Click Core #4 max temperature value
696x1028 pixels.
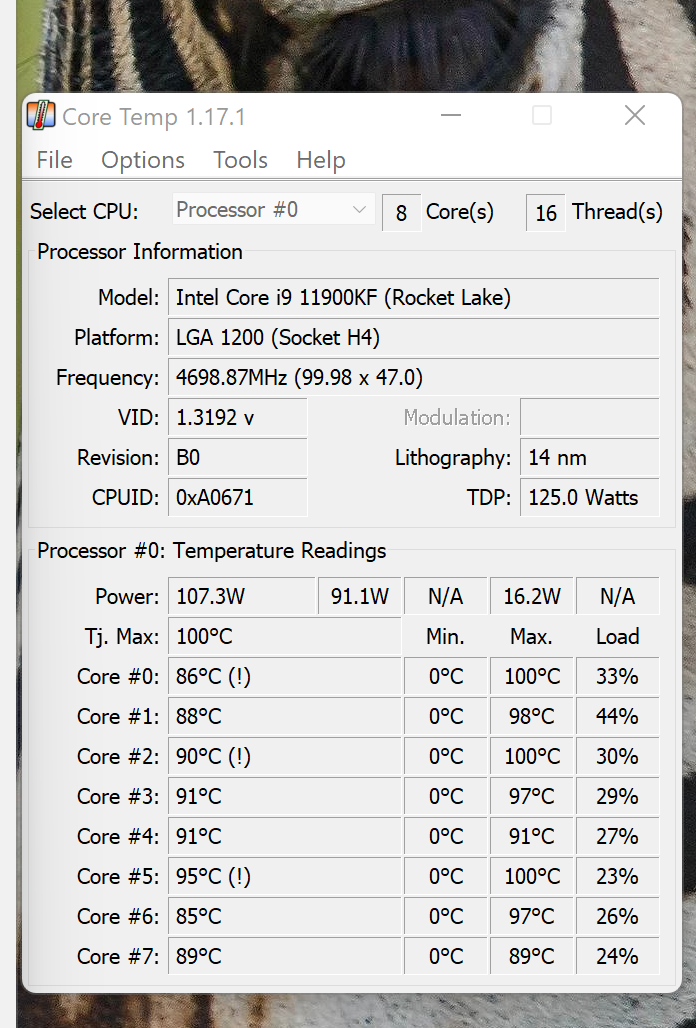tap(532, 837)
